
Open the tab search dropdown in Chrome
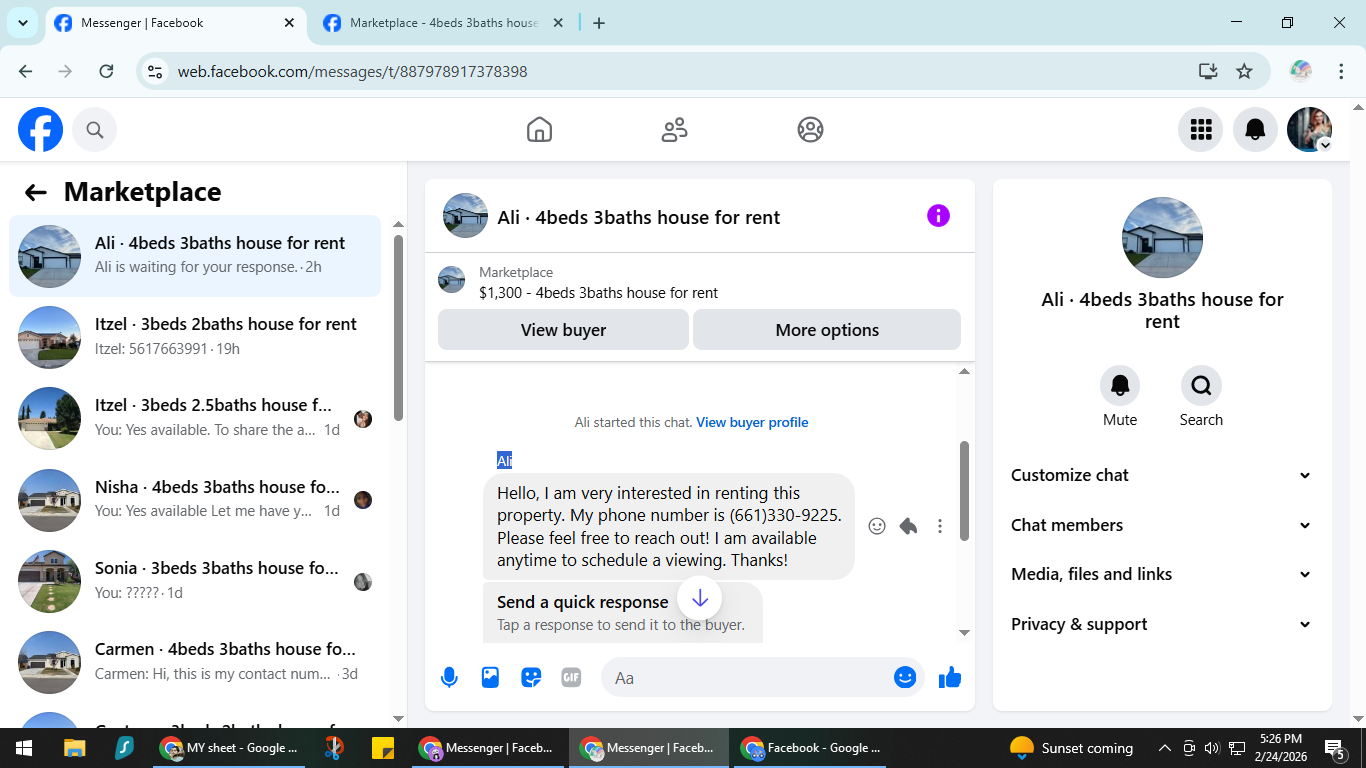pos(22,23)
